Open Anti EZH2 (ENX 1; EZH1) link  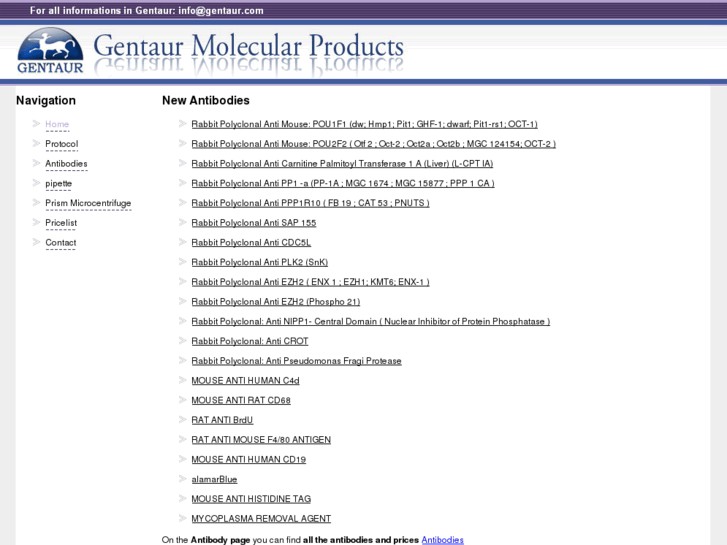pyautogui.click(x=311, y=282)
